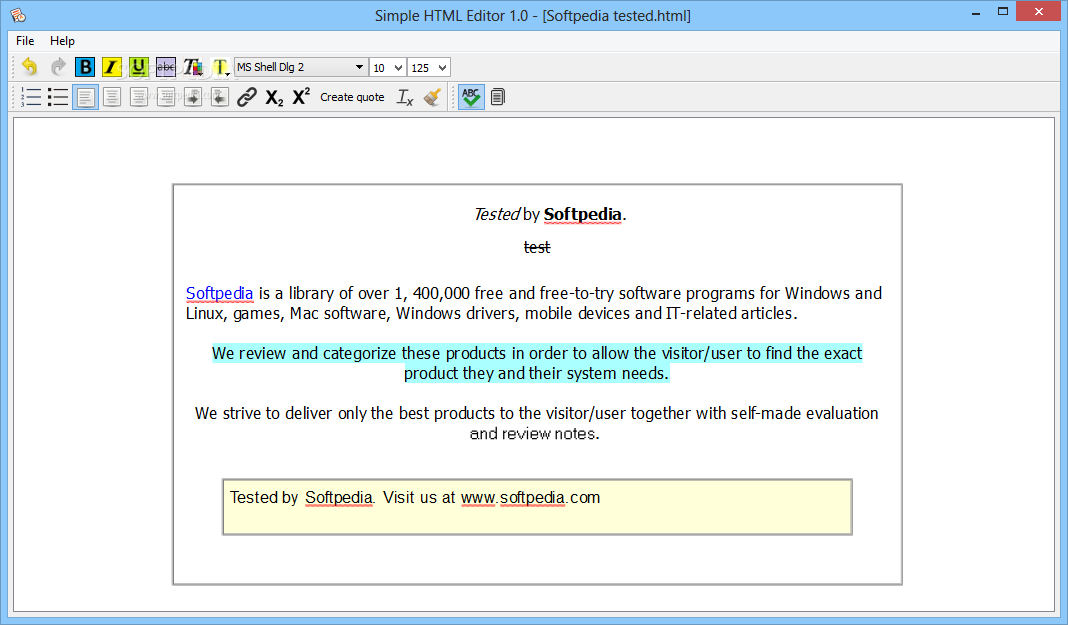Open the text color picker

pos(193,67)
